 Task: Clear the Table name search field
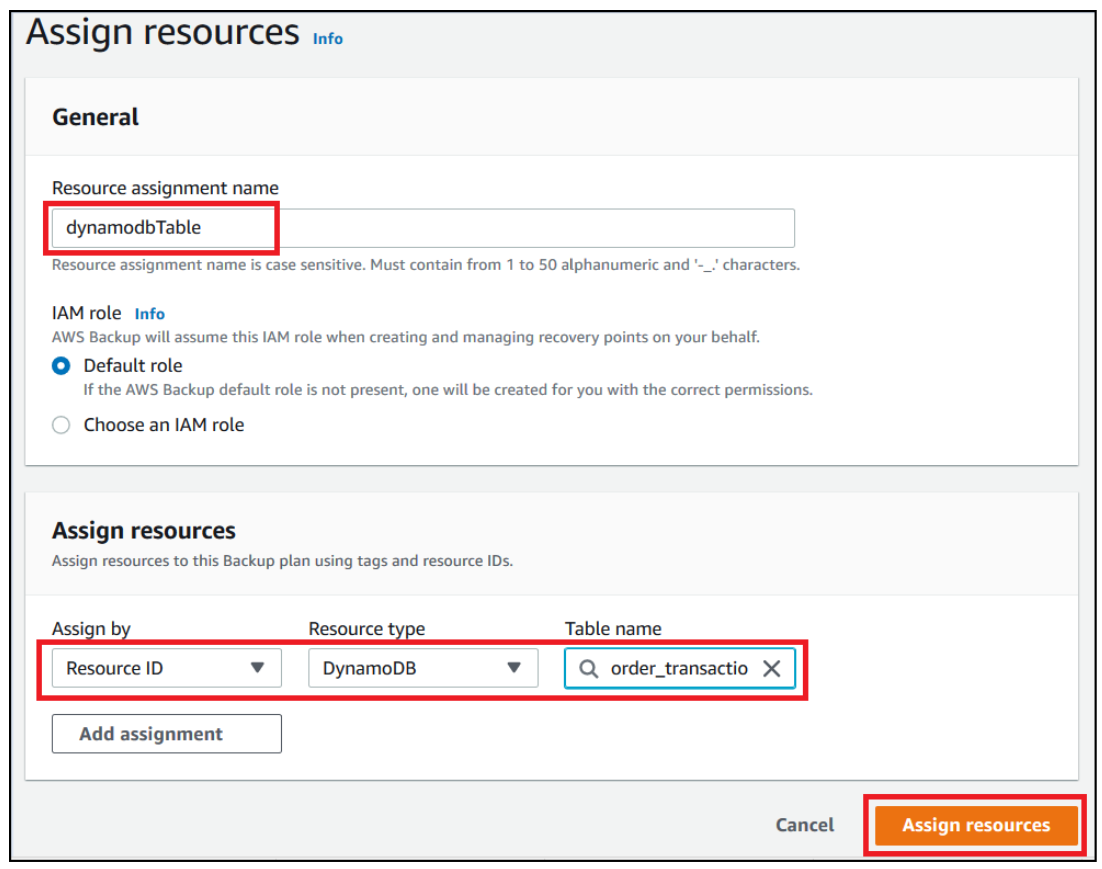pyautogui.click(x=771, y=668)
